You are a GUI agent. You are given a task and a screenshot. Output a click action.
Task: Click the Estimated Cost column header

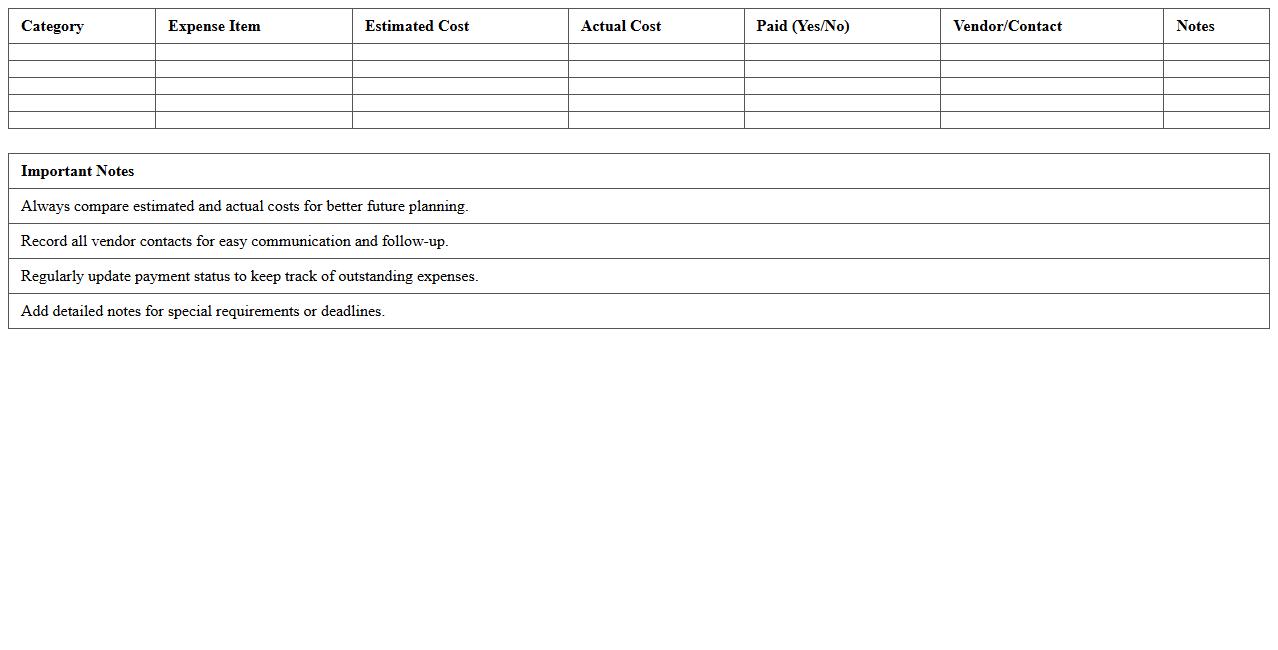(417, 26)
